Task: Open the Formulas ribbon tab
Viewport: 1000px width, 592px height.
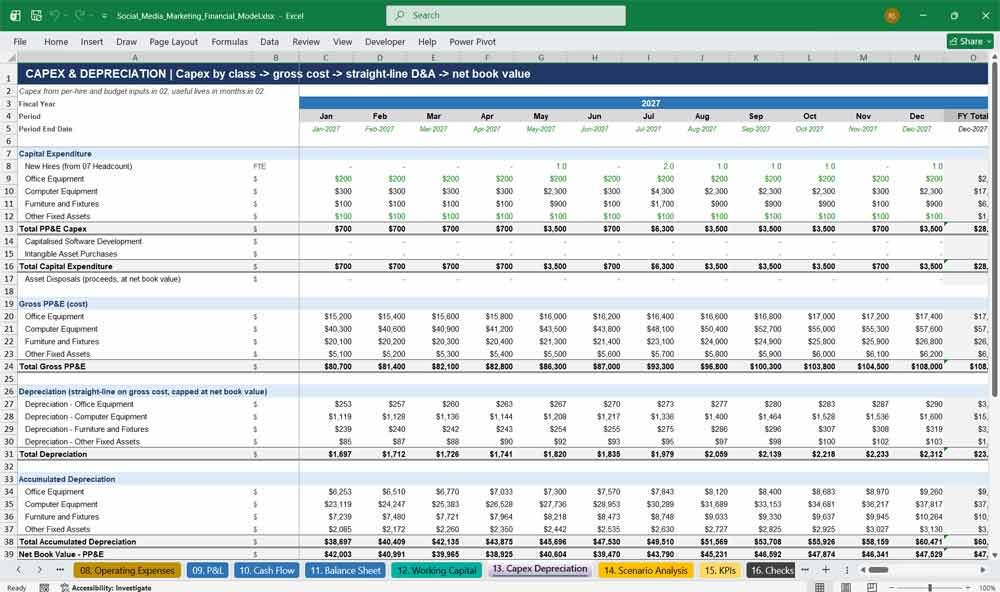Action: [x=230, y=41]
